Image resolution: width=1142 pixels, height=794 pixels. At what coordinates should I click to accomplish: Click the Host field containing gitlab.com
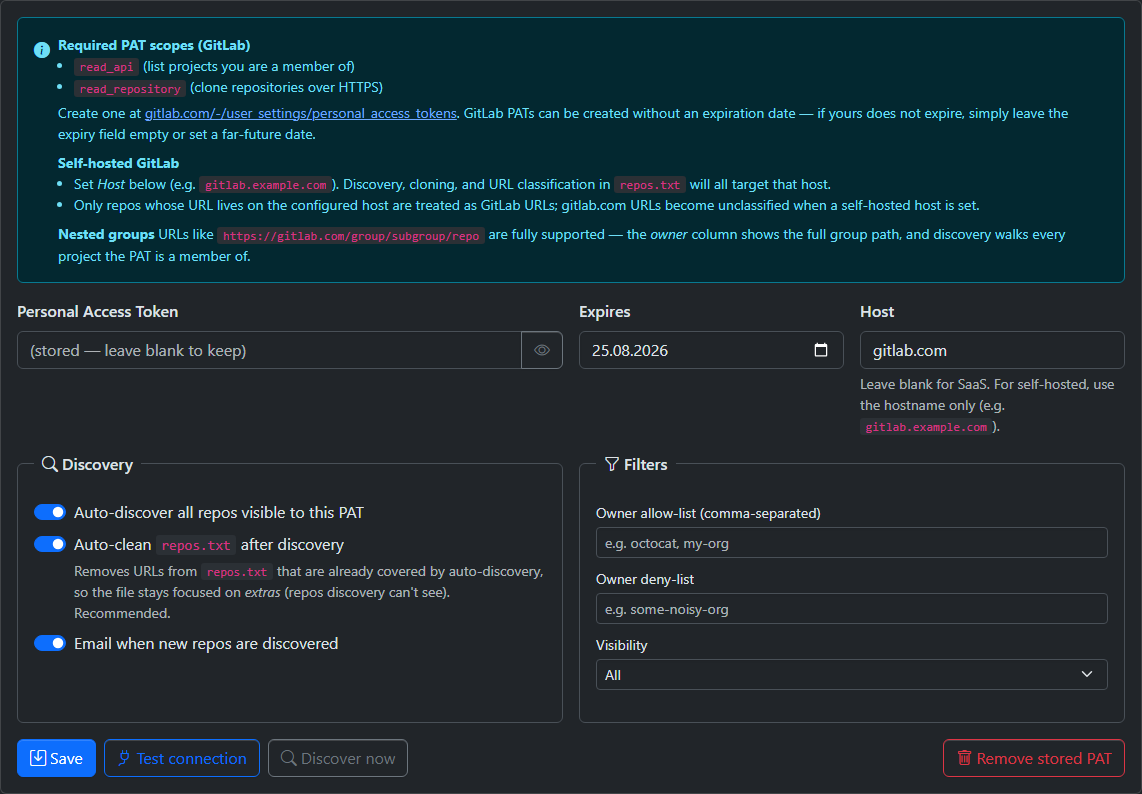pos(992,350)
